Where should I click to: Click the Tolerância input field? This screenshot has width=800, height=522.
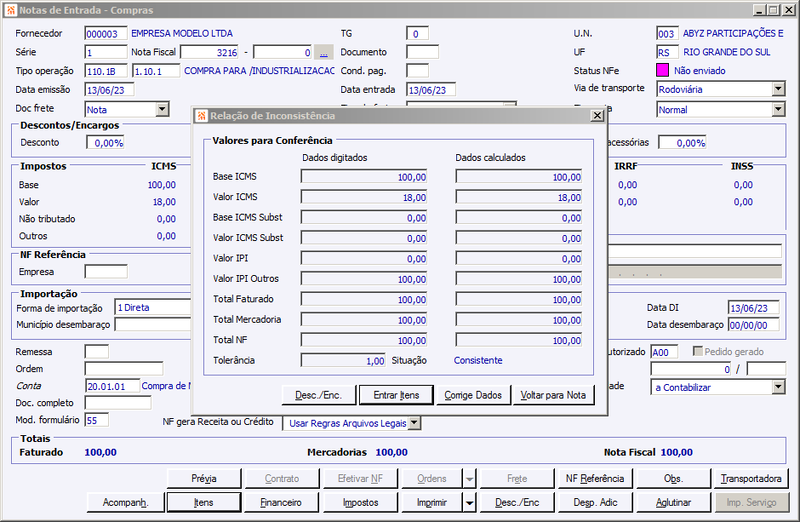tap(343, 360)
